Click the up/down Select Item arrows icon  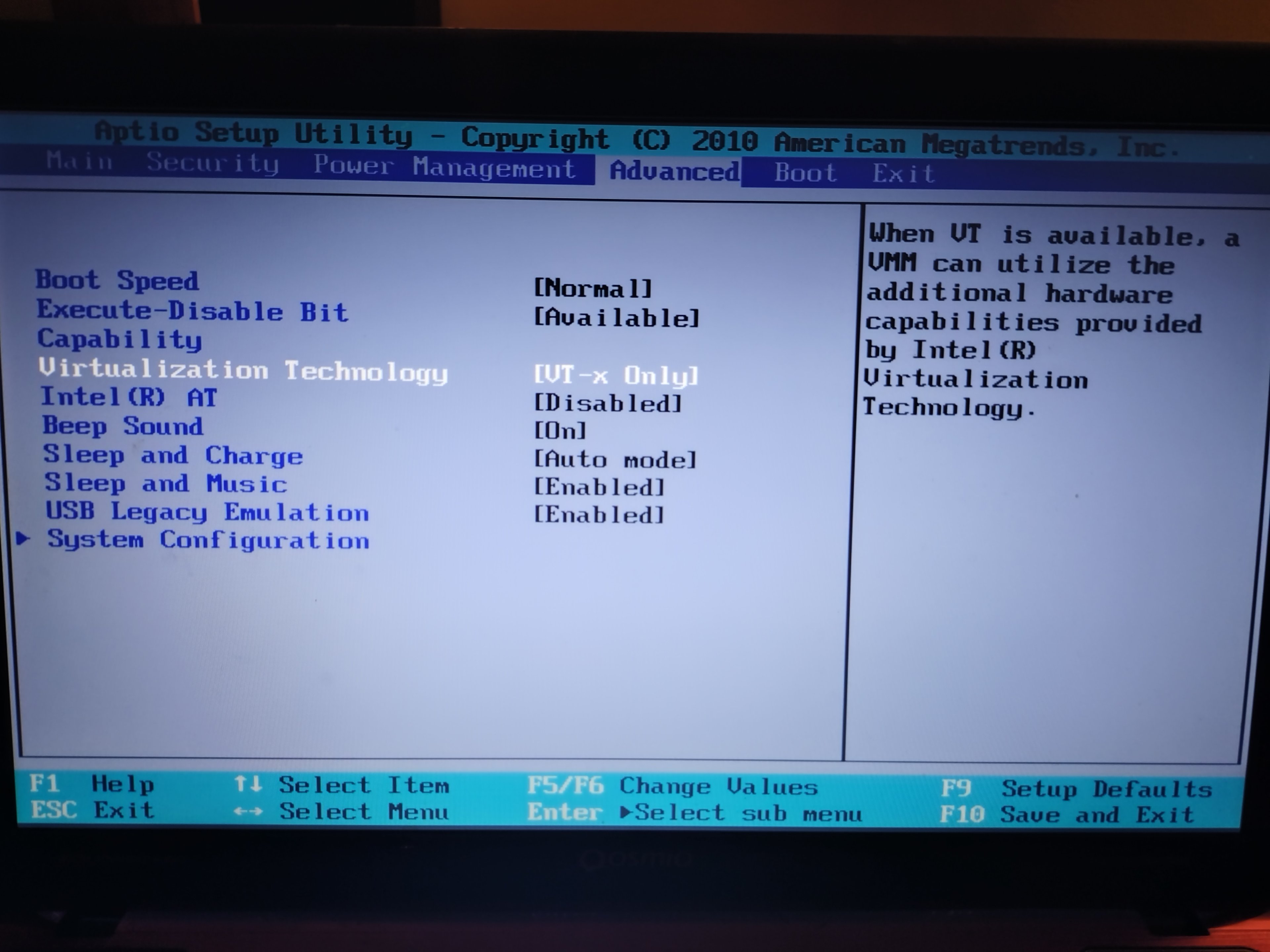[x=248, y=783]
